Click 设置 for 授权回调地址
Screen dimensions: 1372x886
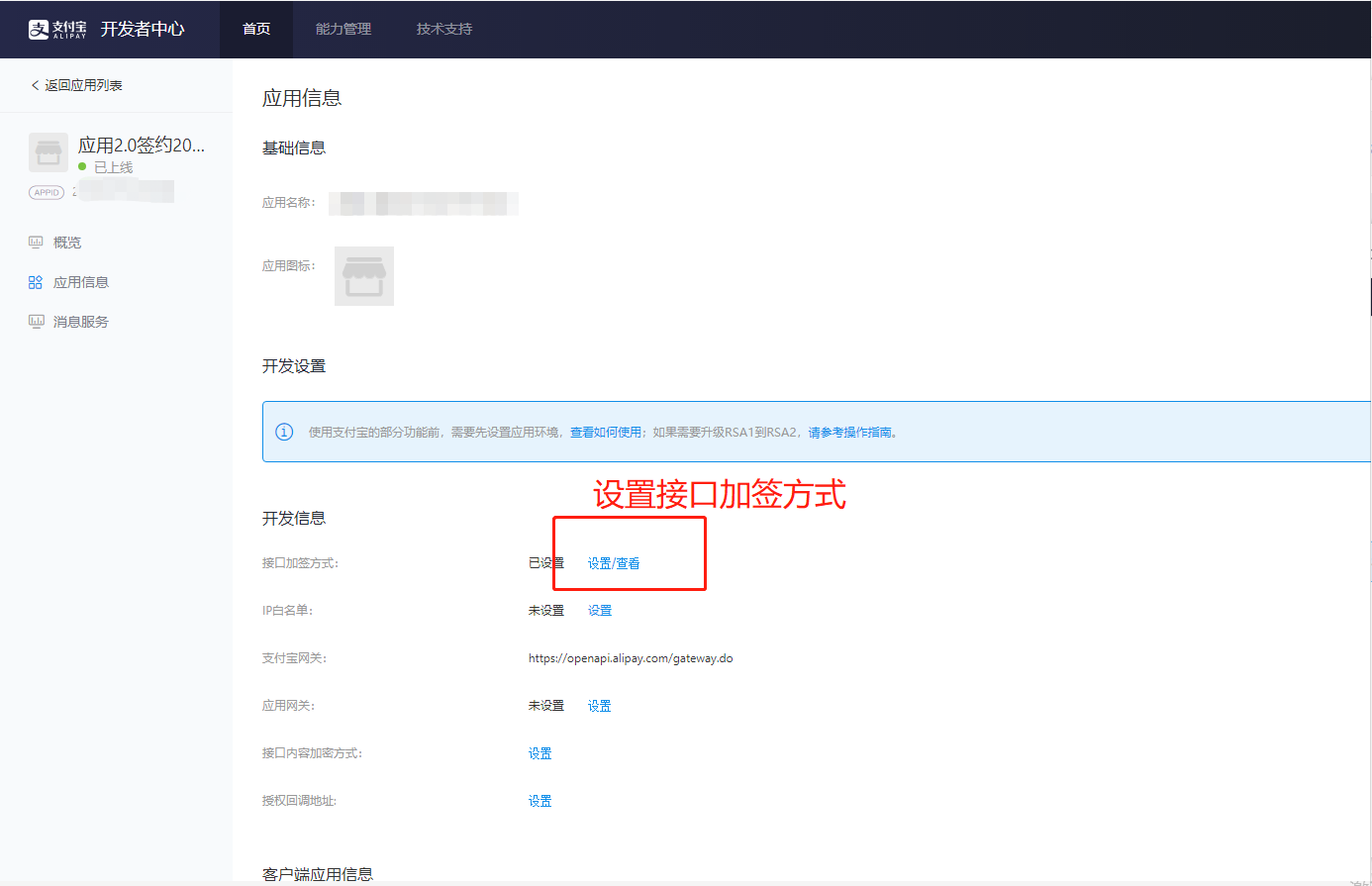pyautogui.click(x=540, y=801)
